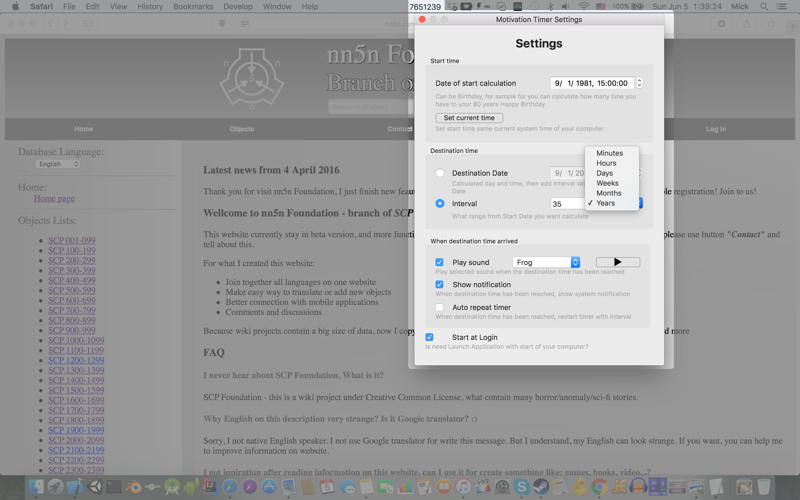The width and height of the screenshot is (800, 500).
Task: Click the Set current time button
Action: (469, 118)
